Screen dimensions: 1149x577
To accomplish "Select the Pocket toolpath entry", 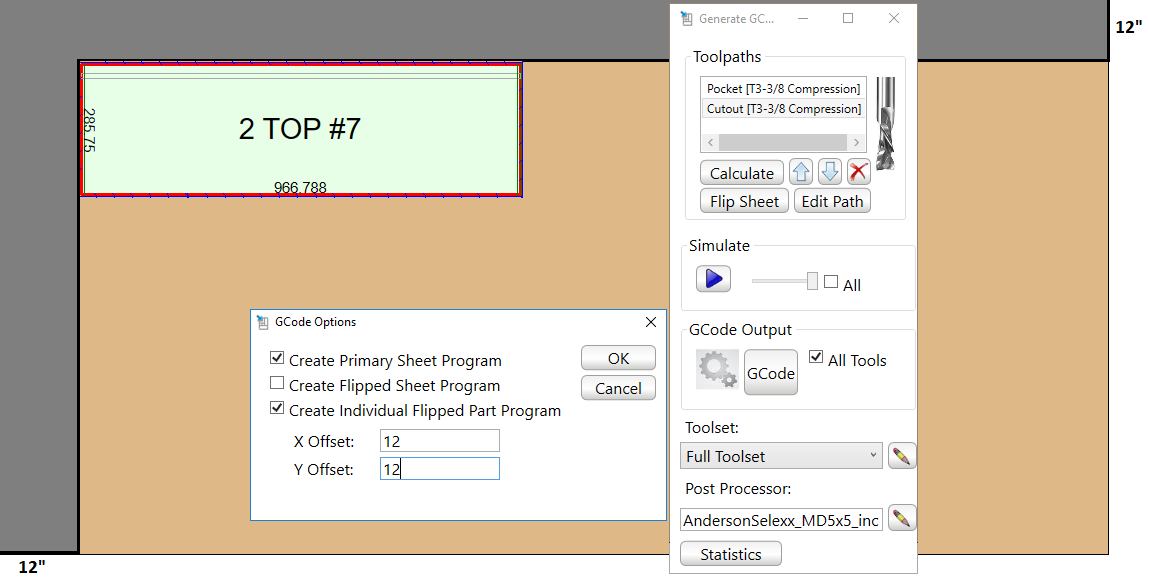I will (783, 89).
